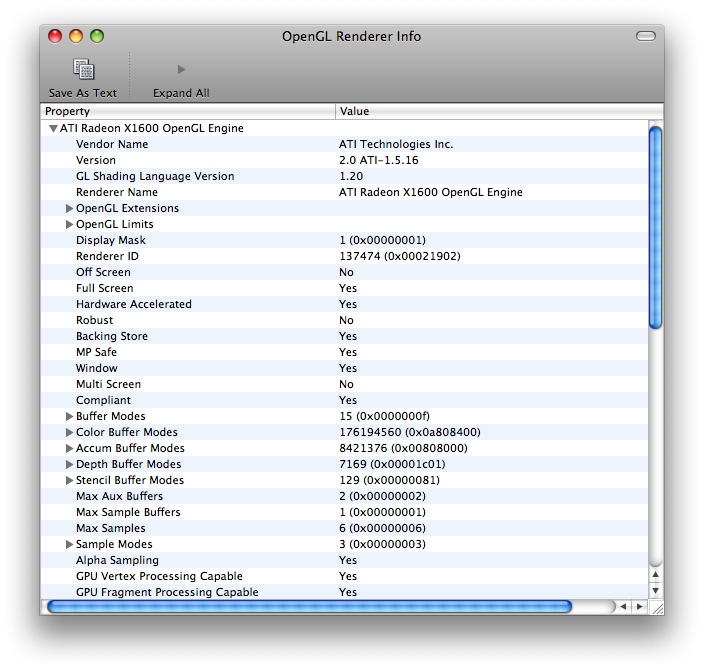Image resolution: width=704 pixels, height=670 pixels.
Task: Collapse the ATI Radeon X1600 OpenGL Engine tree
Action: tap(53, 129)
